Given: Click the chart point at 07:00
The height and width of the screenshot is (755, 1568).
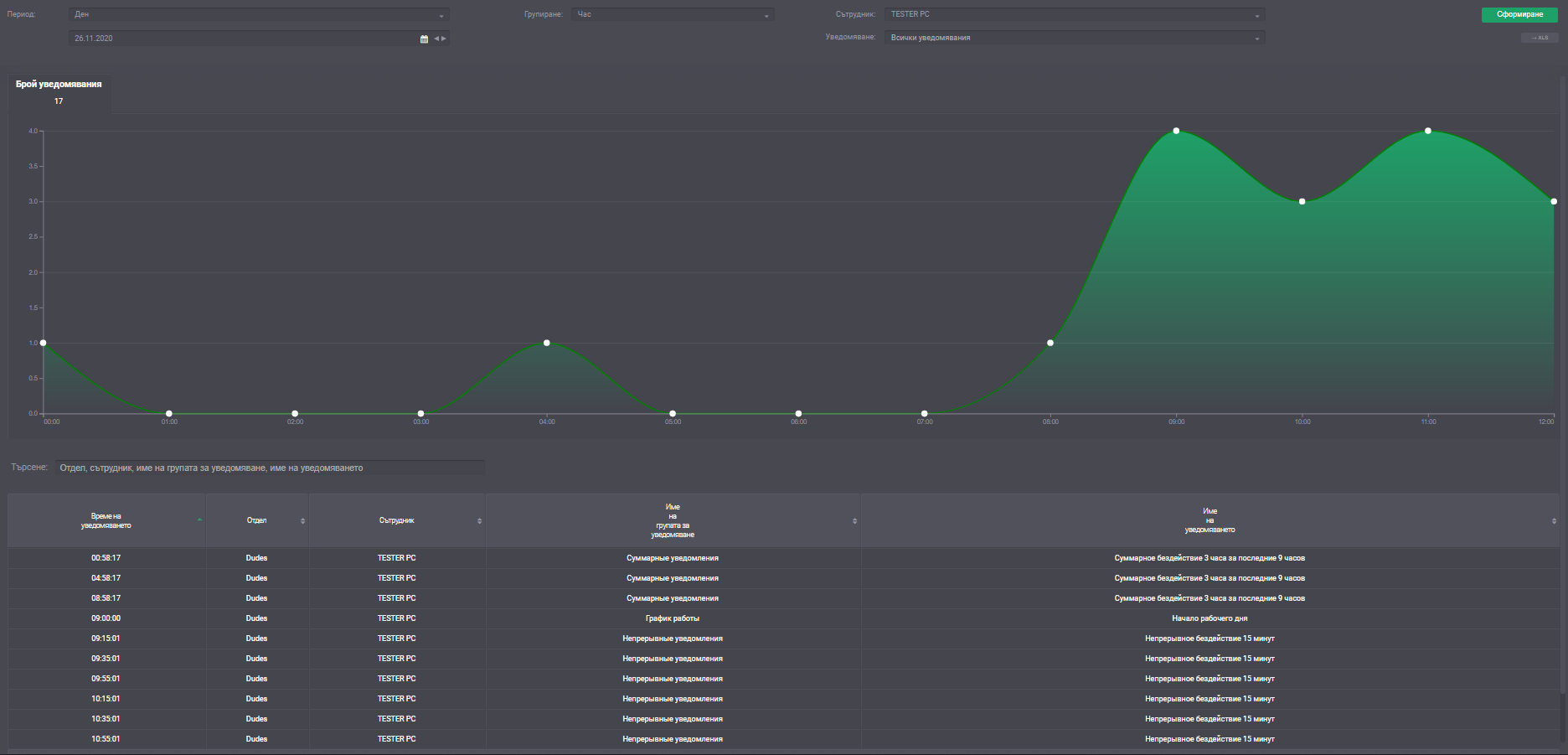Looking at the screenshot, I should [x=925, y=413].
